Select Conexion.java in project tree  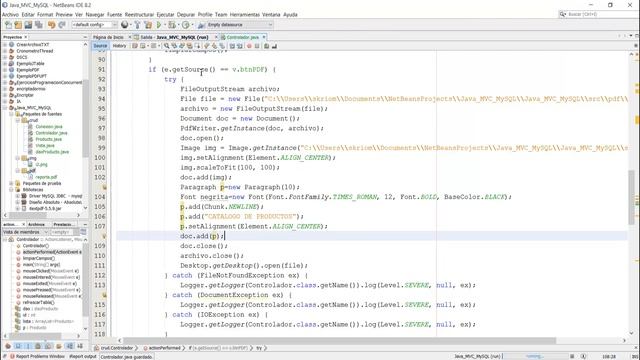49,127
